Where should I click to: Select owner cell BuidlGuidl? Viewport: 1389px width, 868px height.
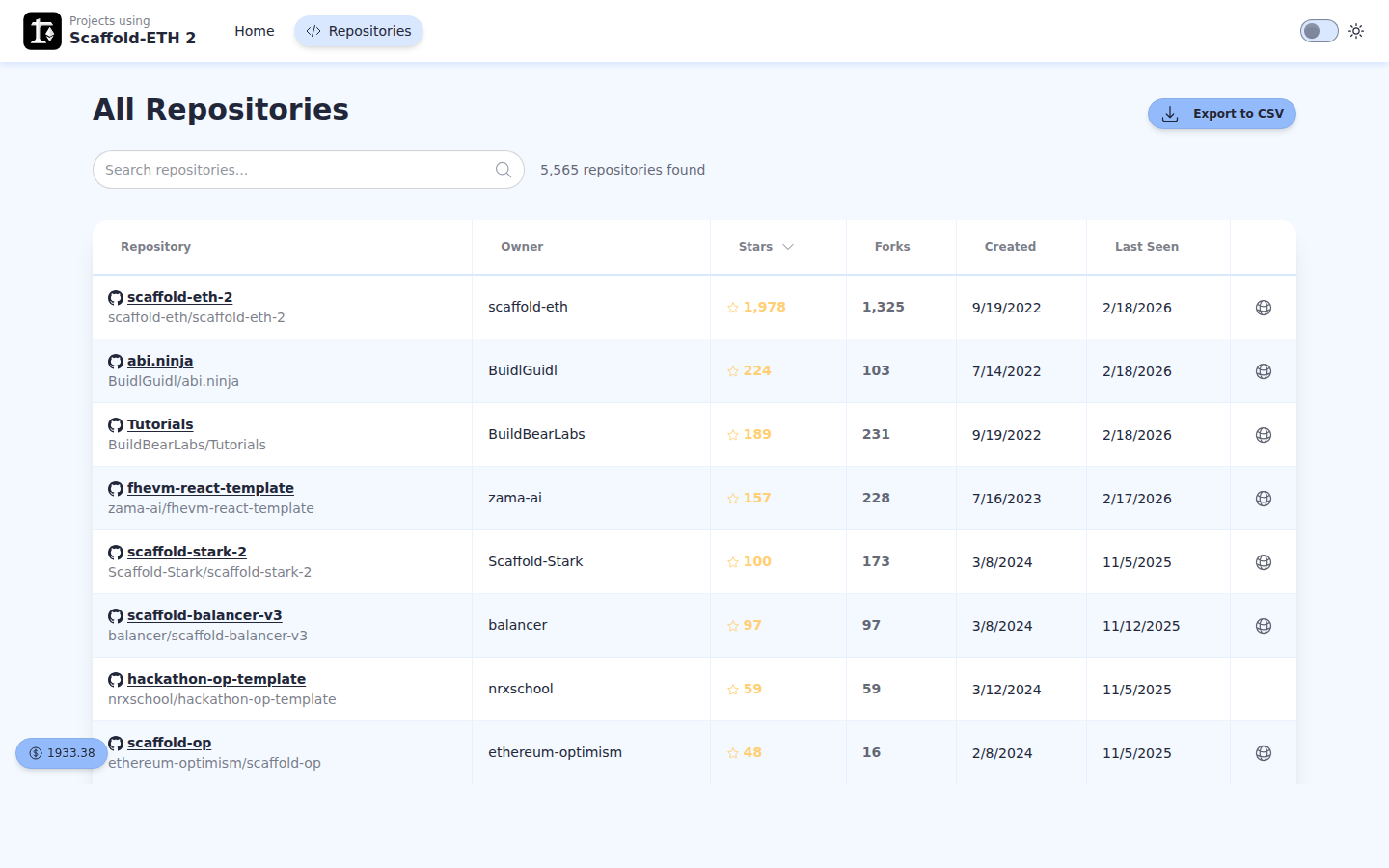pos(523,370)
